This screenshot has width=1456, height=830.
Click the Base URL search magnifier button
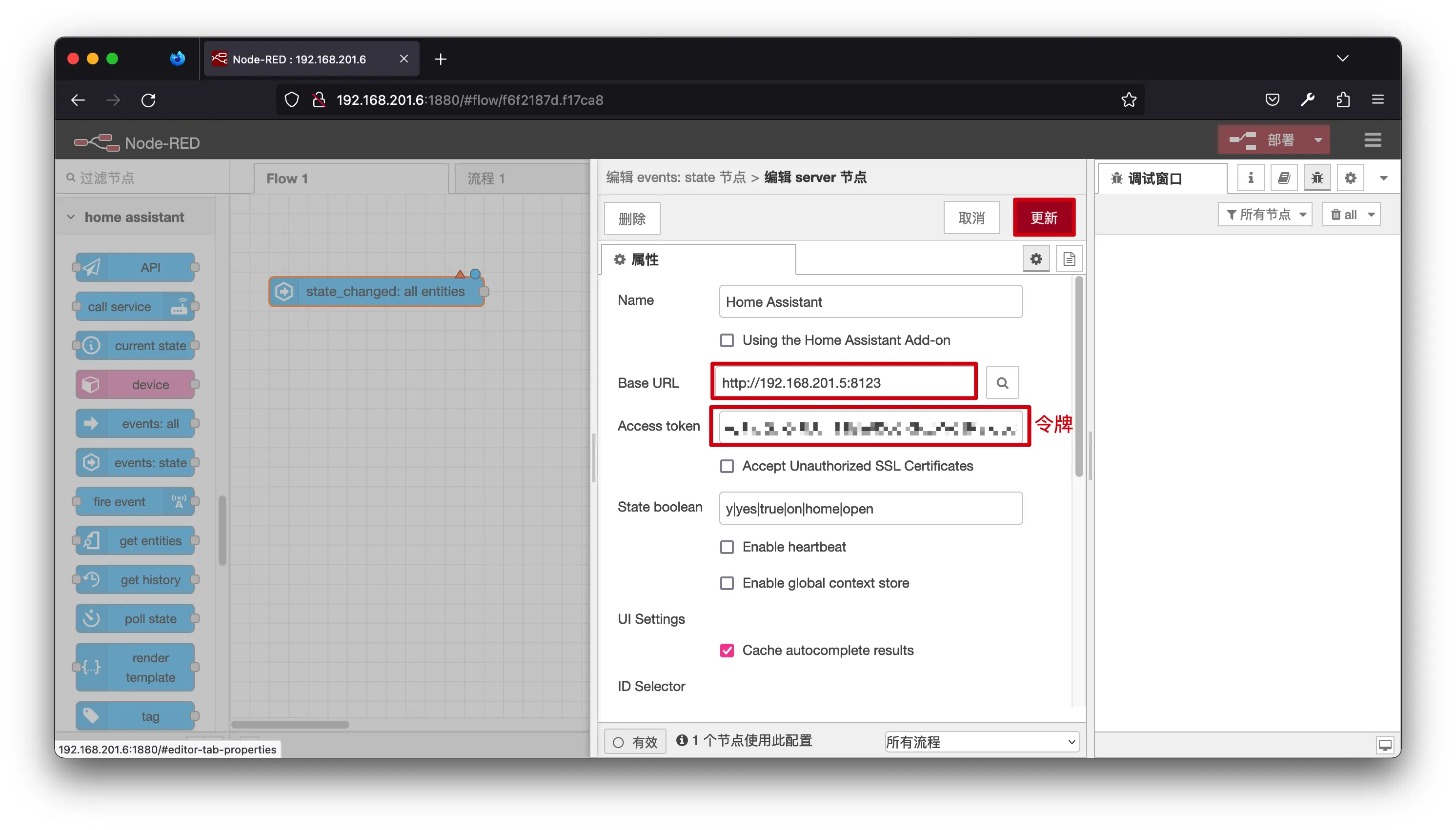[1002, 382]
